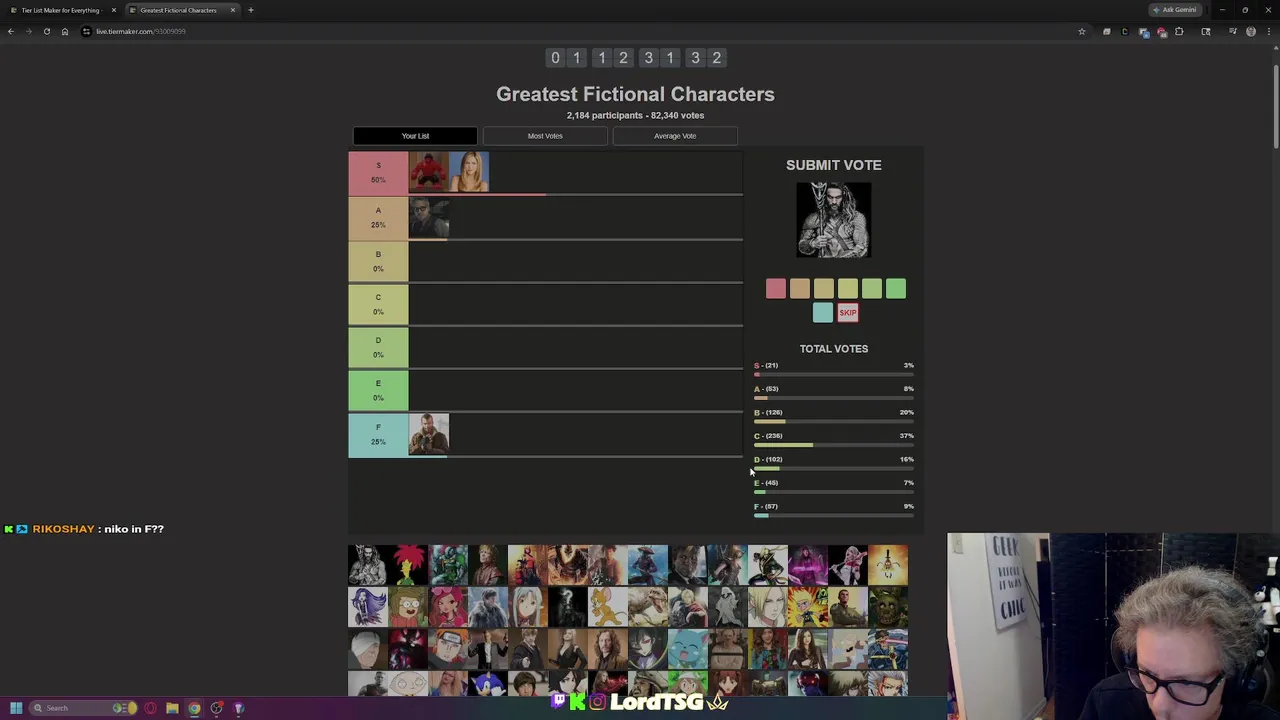Viewport: 1280px width, 720px height.
Task: Click the first countdown digit 0
Action: click(x=555, y=58)
